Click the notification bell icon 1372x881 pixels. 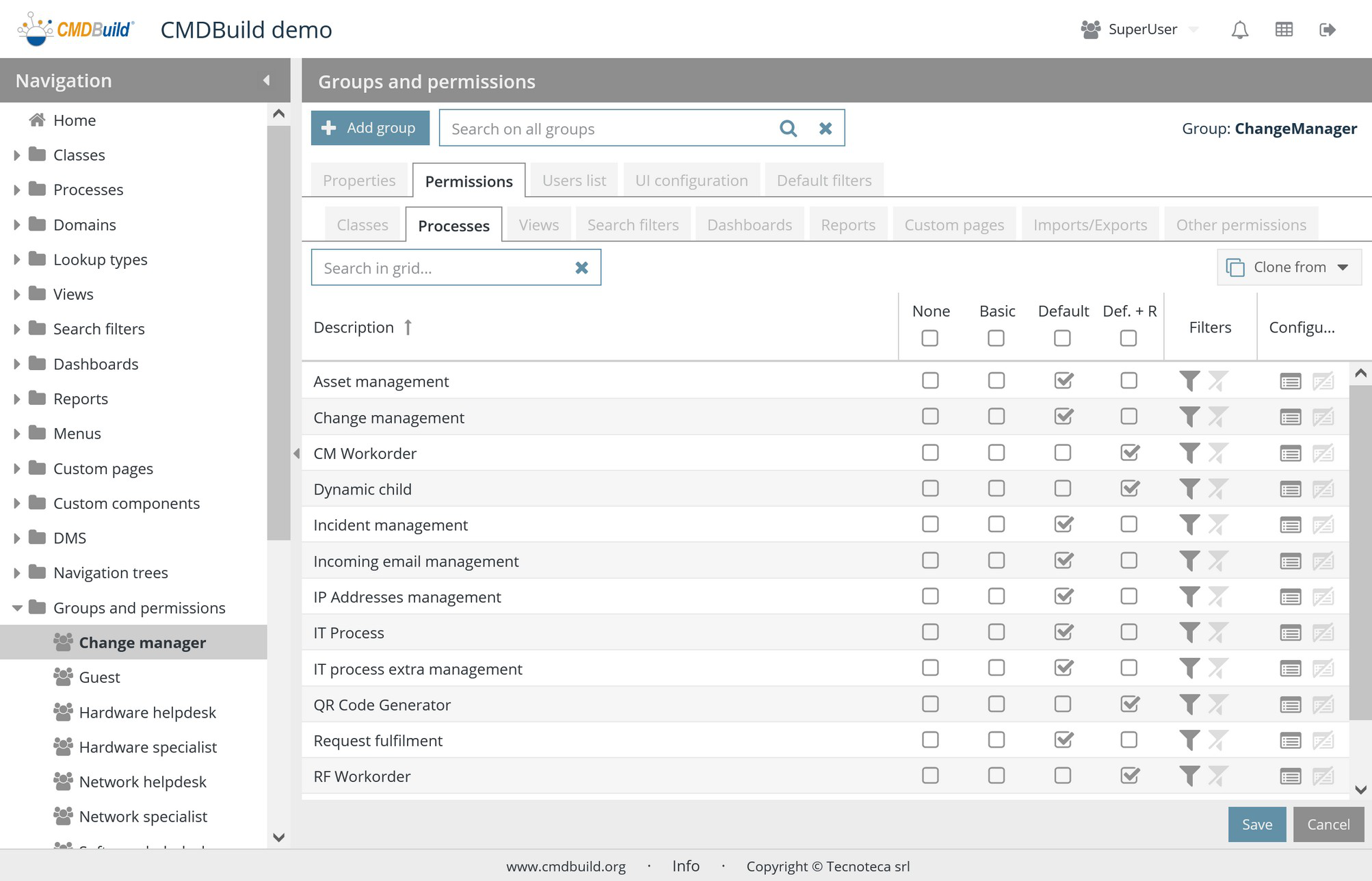[1239, 29]
